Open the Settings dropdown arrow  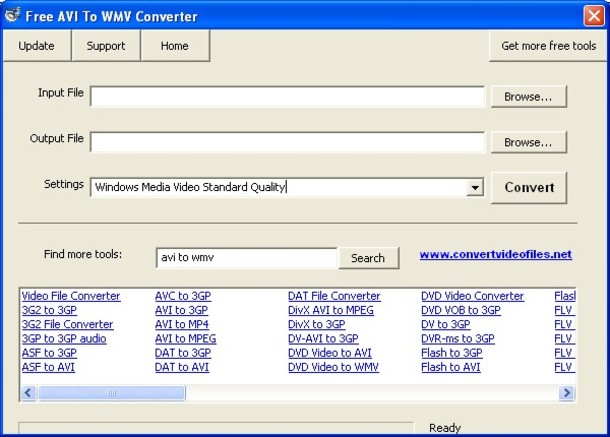click(475, 188)
